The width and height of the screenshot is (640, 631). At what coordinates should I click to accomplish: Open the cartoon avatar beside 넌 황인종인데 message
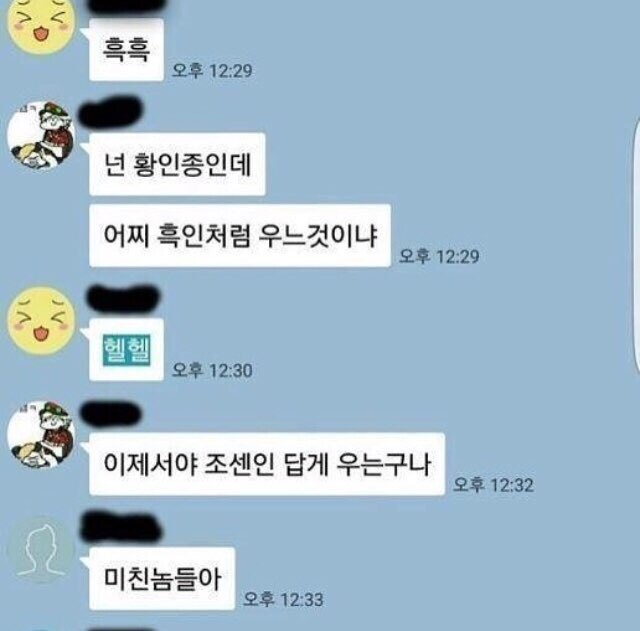(x=41, y=136)
